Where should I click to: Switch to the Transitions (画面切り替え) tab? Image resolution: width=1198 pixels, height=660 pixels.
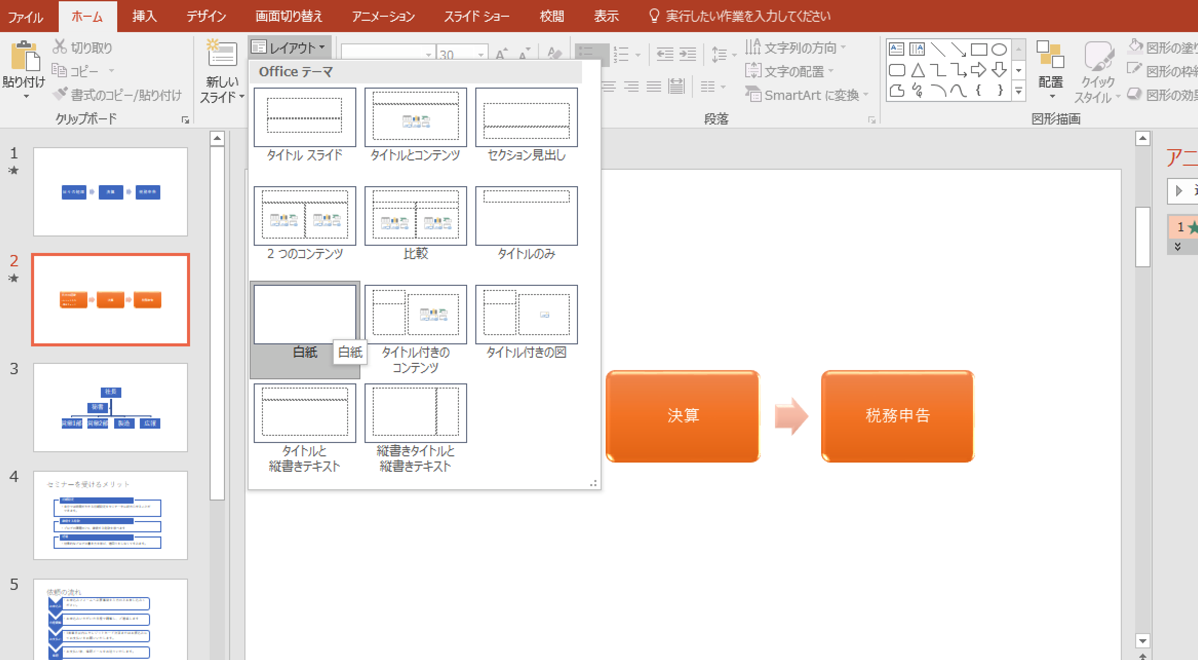(288, 16)
